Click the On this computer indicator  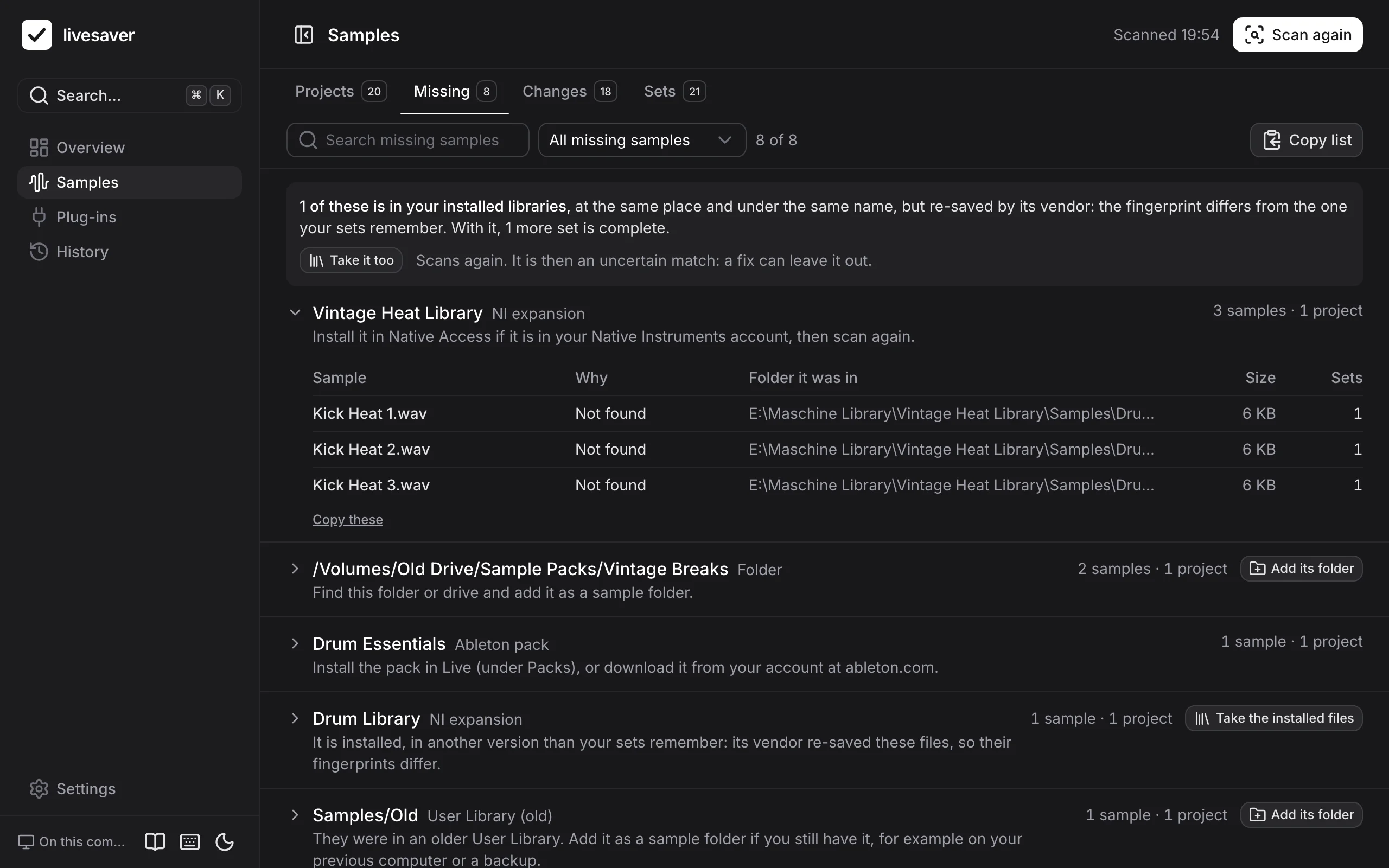[x=72, y=841]
